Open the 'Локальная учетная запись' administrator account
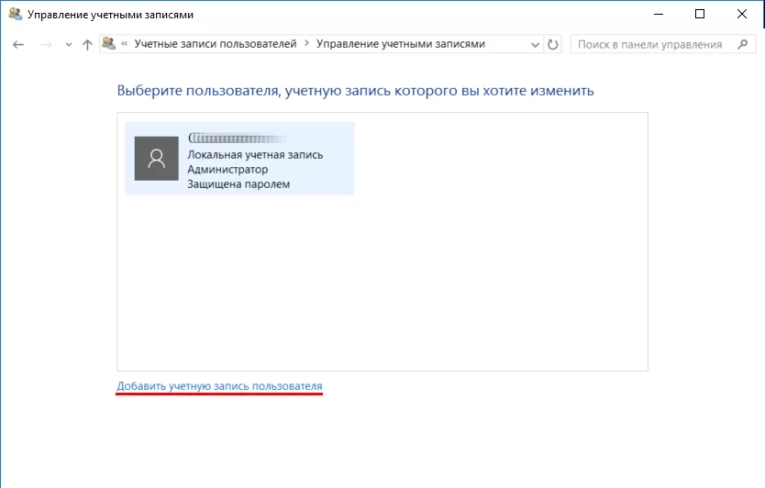 click(x=255, y=156)
